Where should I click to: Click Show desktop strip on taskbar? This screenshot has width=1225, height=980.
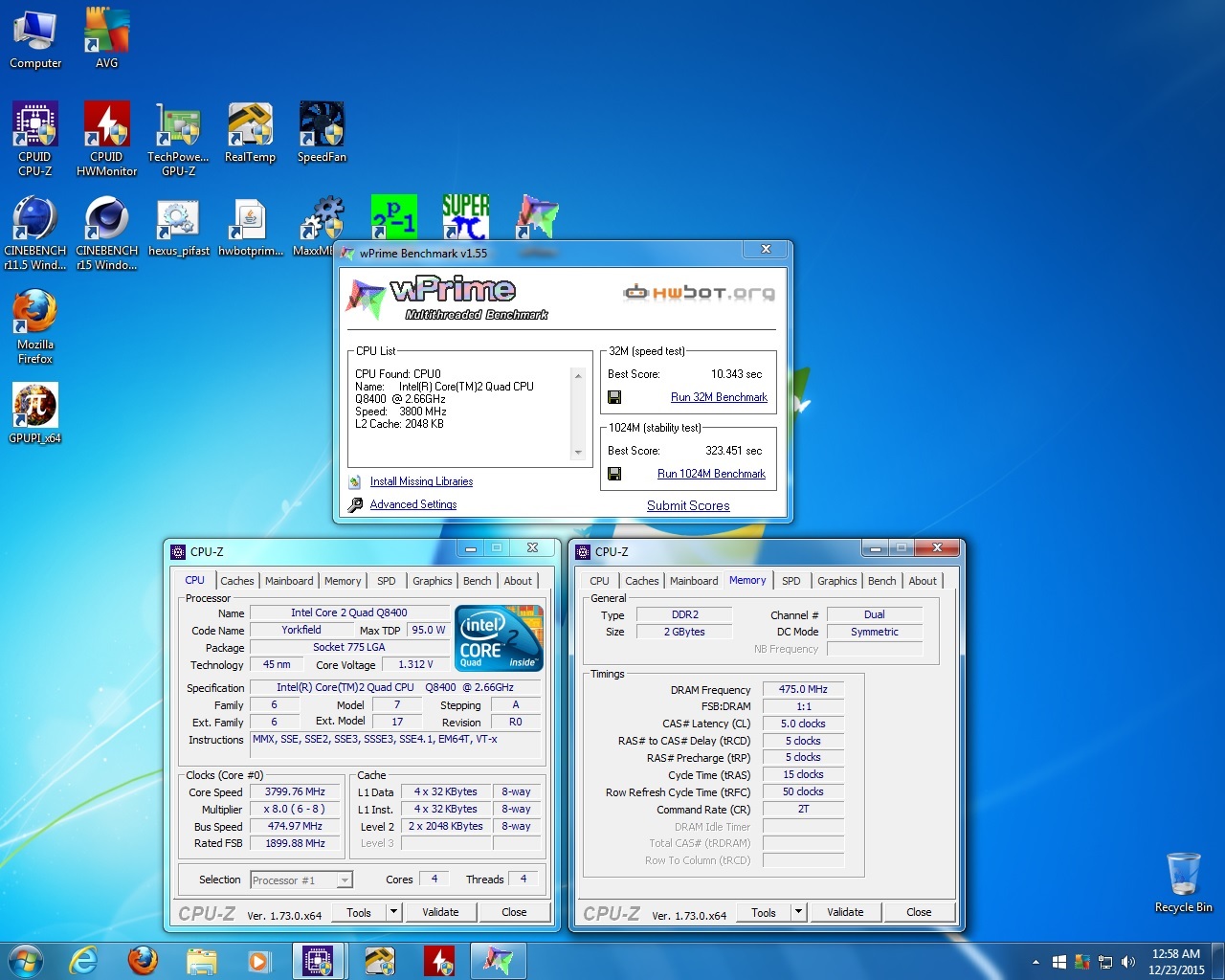tap(1218, 961)
